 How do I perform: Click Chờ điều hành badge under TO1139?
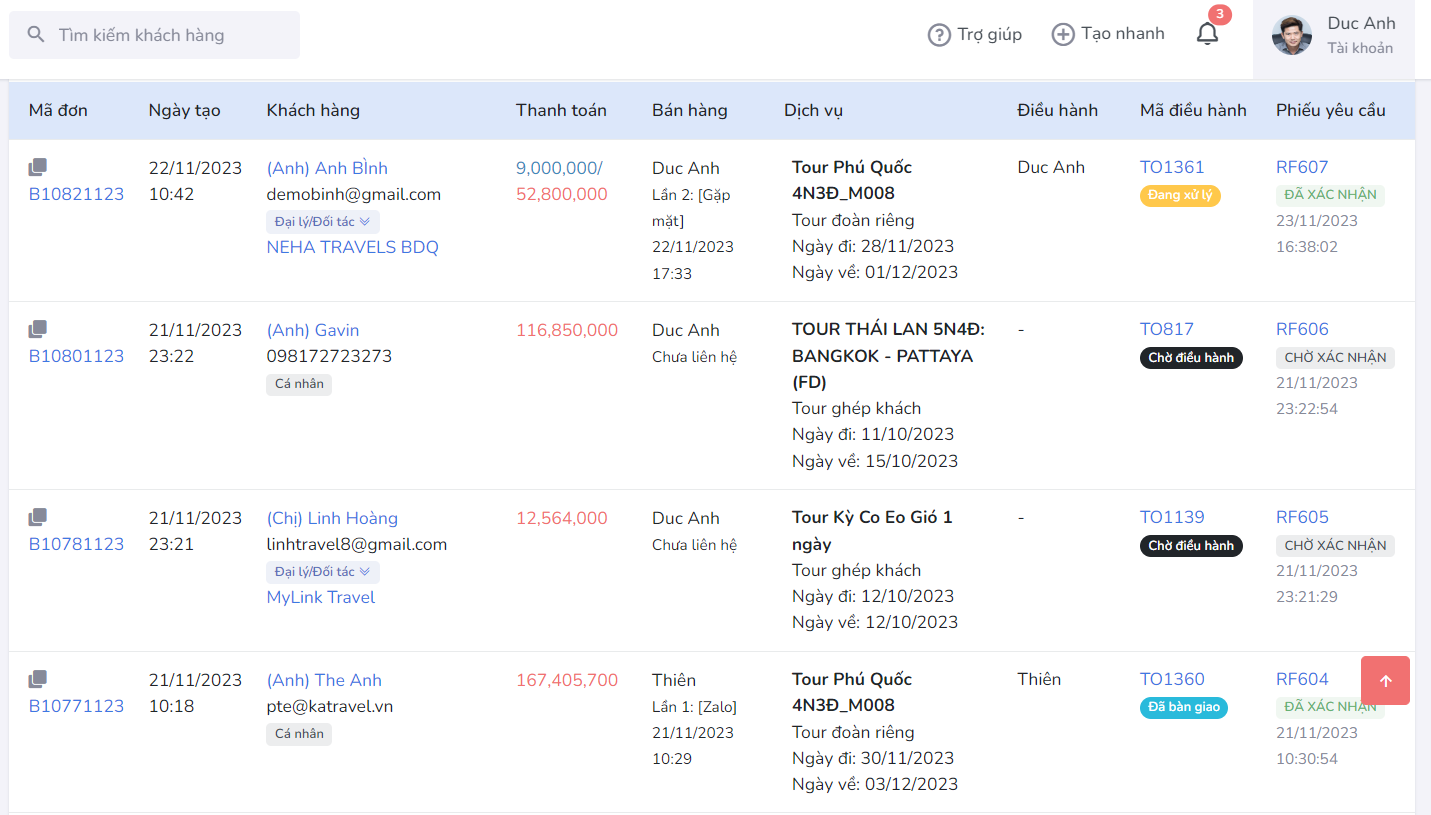1191,545
